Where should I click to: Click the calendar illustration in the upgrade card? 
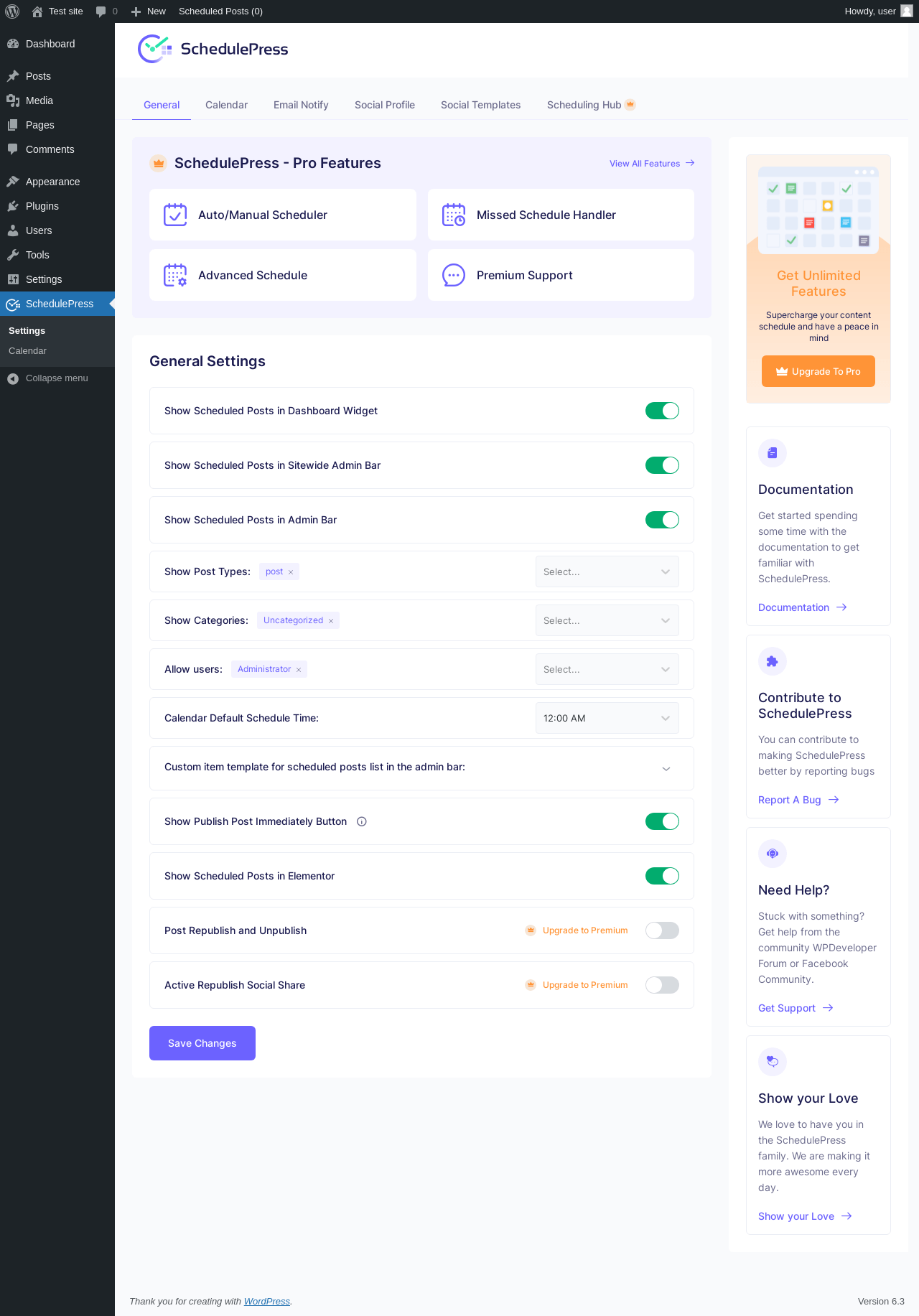pyautogui.click(x=818, y=210)
